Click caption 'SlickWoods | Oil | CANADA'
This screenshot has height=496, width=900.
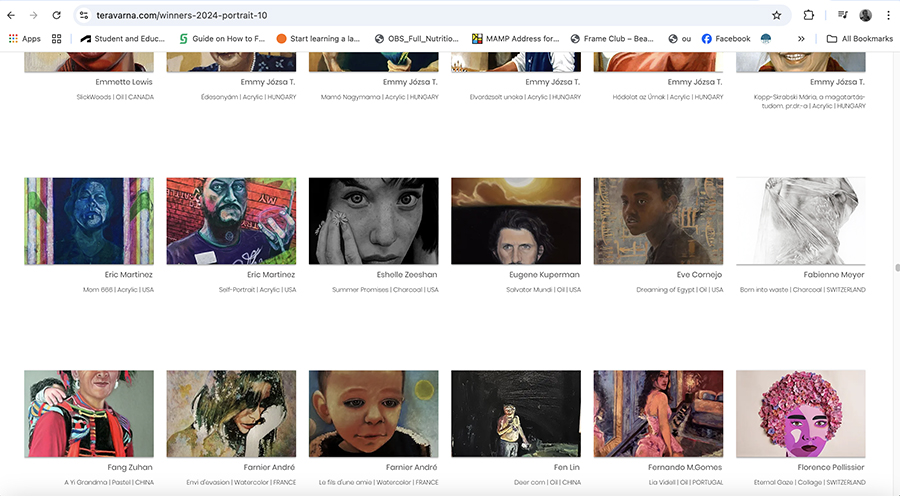click(115, 97)
